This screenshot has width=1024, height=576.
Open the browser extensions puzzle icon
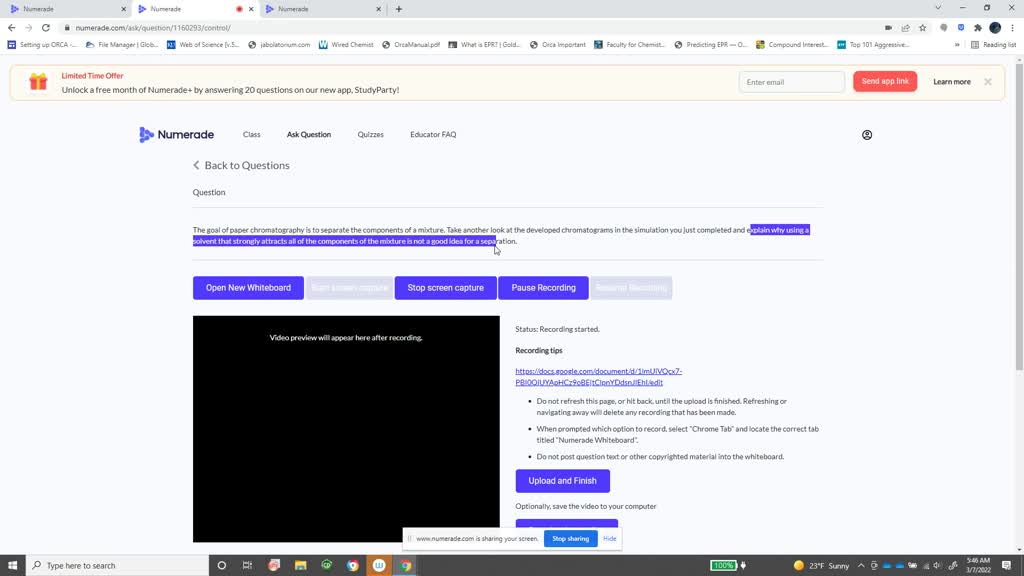(978, 28)
